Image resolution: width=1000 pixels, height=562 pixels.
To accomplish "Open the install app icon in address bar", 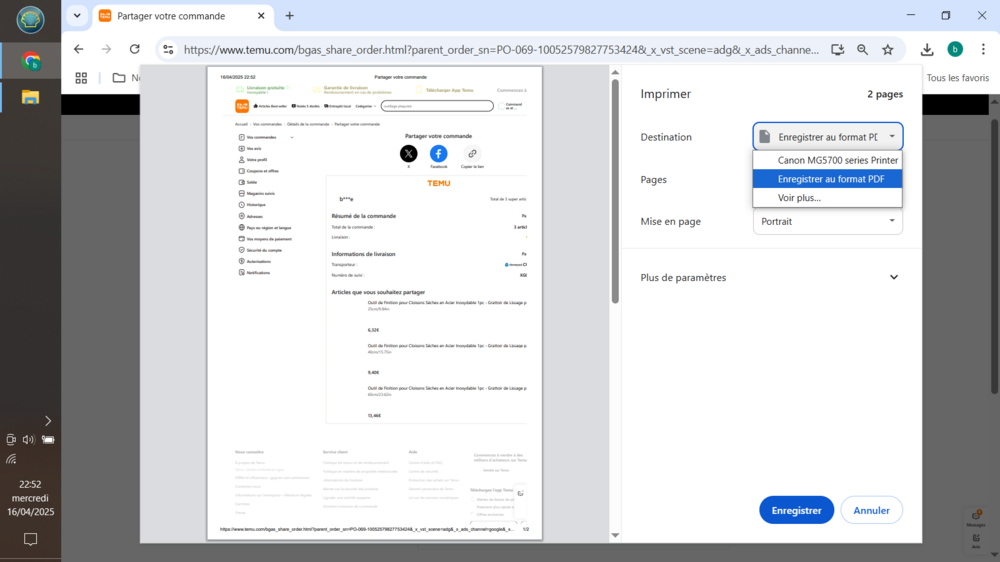I will coord(837,49).
